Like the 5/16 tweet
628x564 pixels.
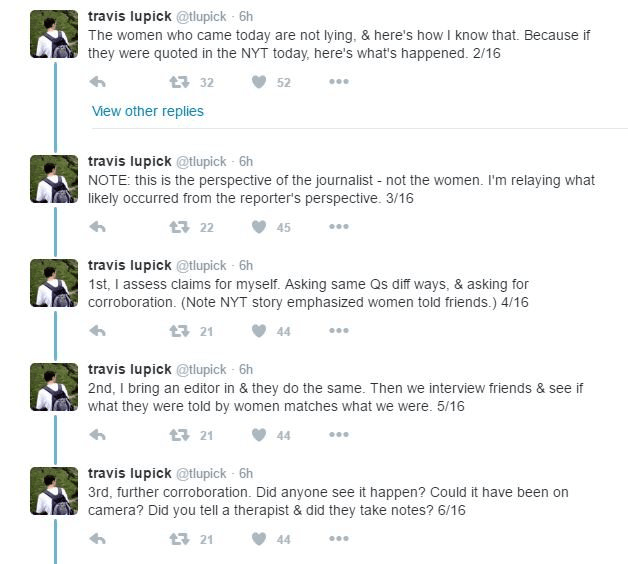tap(259, 435)
